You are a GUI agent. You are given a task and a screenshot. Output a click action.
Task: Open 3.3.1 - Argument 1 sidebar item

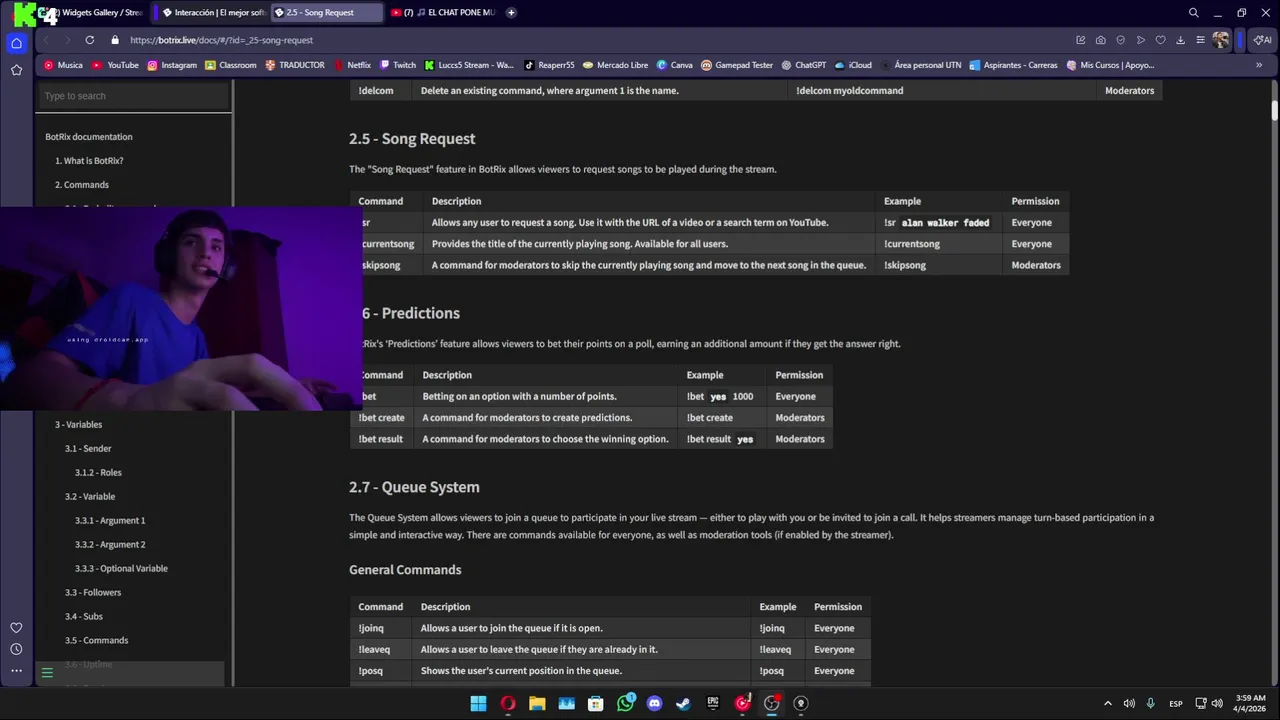[x=110, y=521]
